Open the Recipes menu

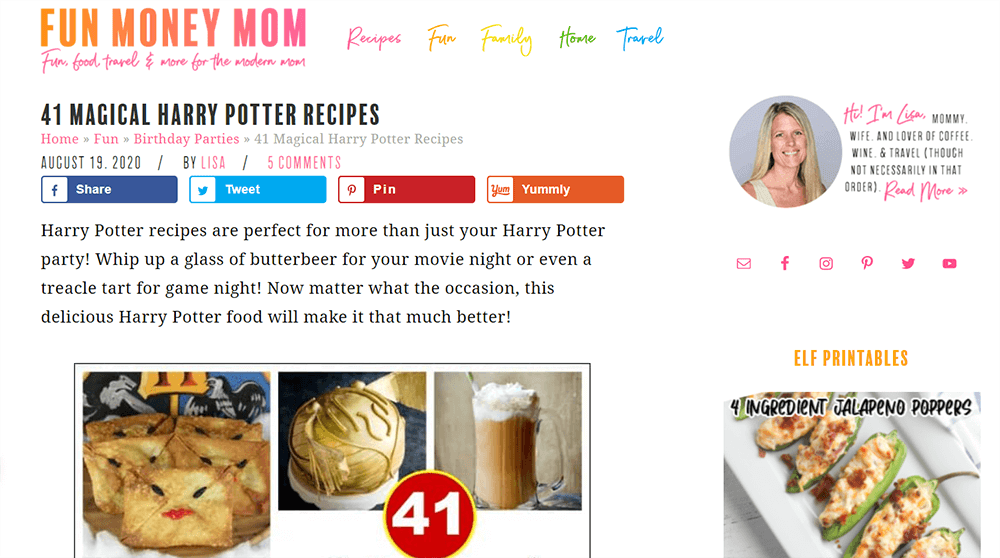tap(374, 38)
